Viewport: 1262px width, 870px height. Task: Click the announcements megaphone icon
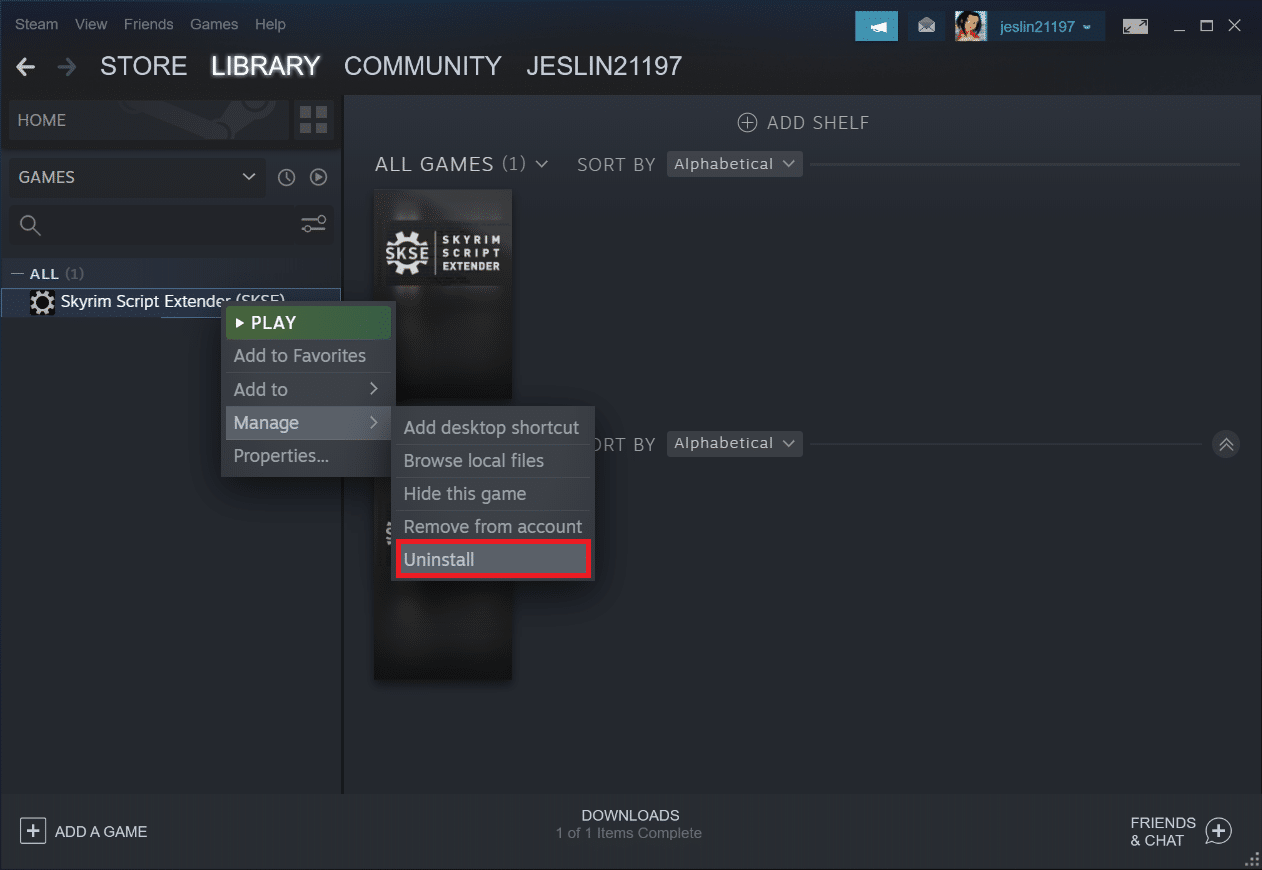click(877, 26)
